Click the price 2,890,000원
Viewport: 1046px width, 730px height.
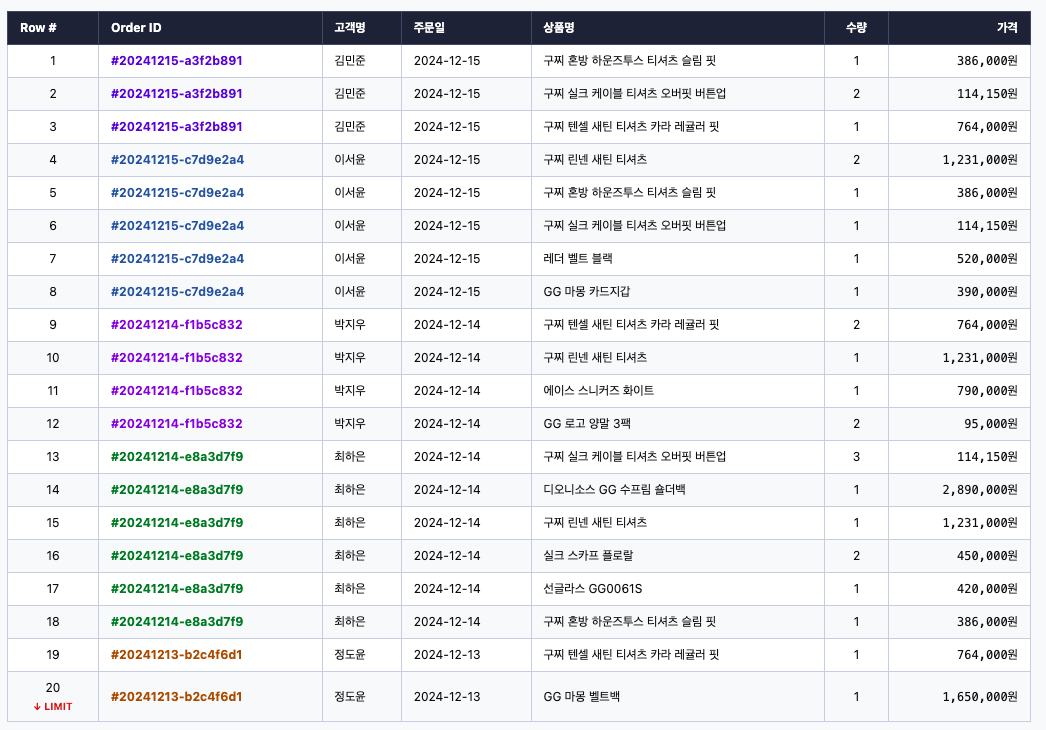[980, 490]
